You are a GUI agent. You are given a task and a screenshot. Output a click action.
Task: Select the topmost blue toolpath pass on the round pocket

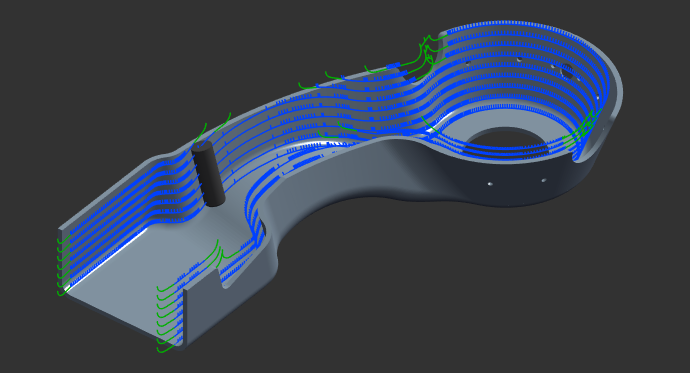tap(528, 27)
